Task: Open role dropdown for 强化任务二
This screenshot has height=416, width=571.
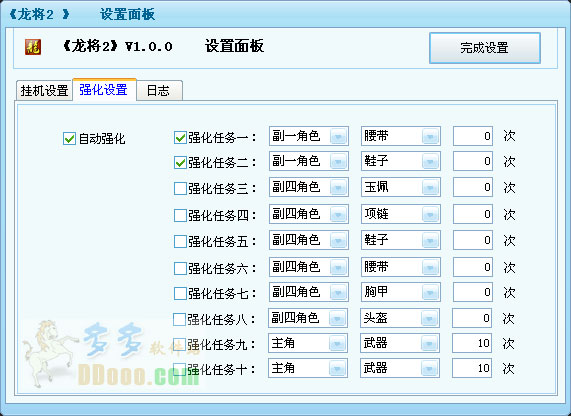Action: pyautogui.click(x=309, y=161)
